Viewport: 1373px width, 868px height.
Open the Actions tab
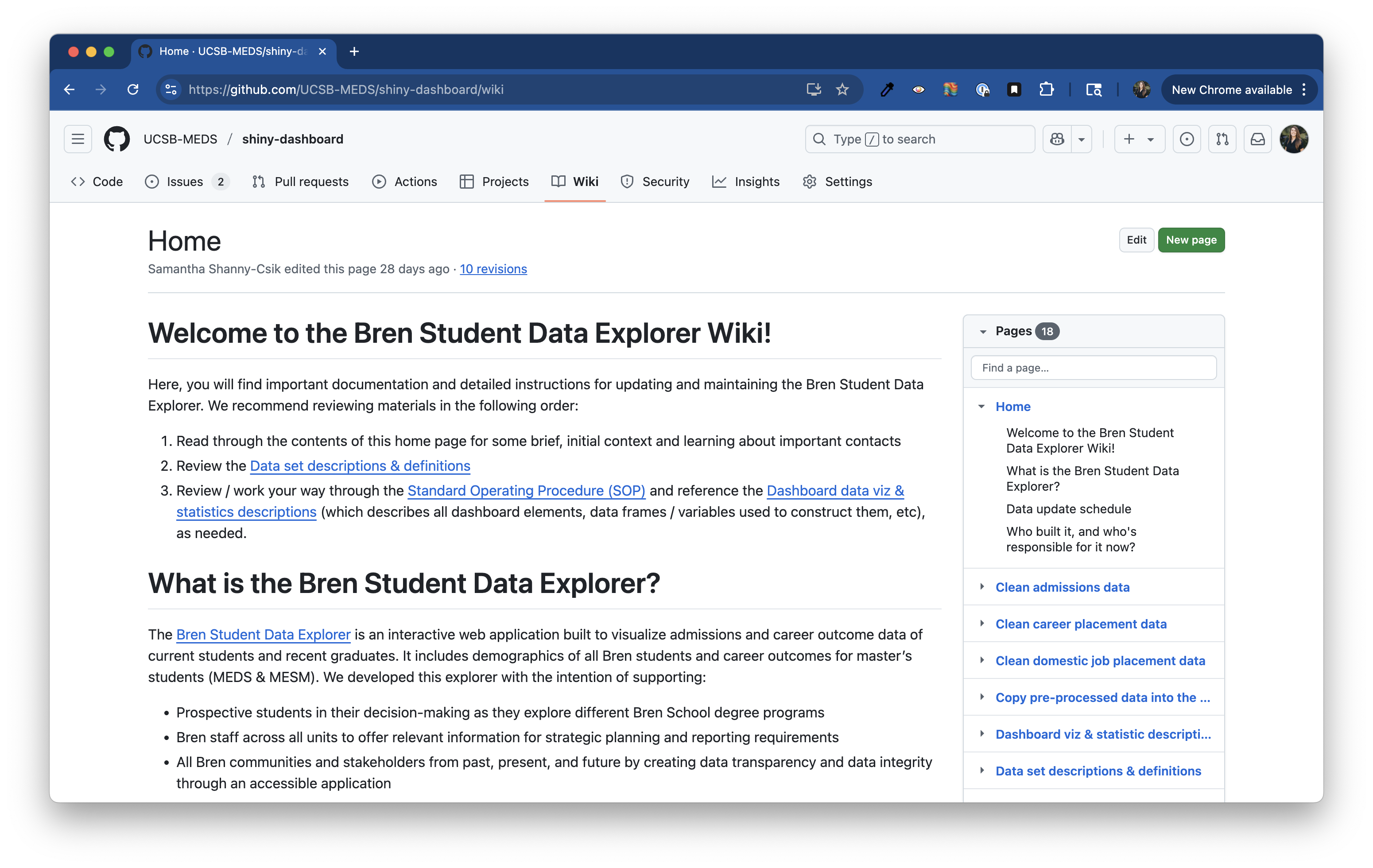(404, 182)
